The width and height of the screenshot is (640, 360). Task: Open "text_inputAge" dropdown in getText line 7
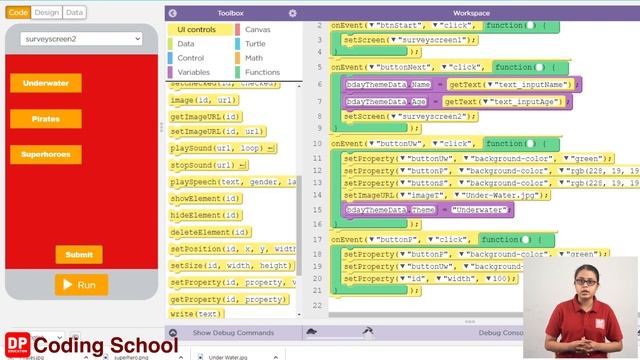pyautogui.click(x=485, y=102)
